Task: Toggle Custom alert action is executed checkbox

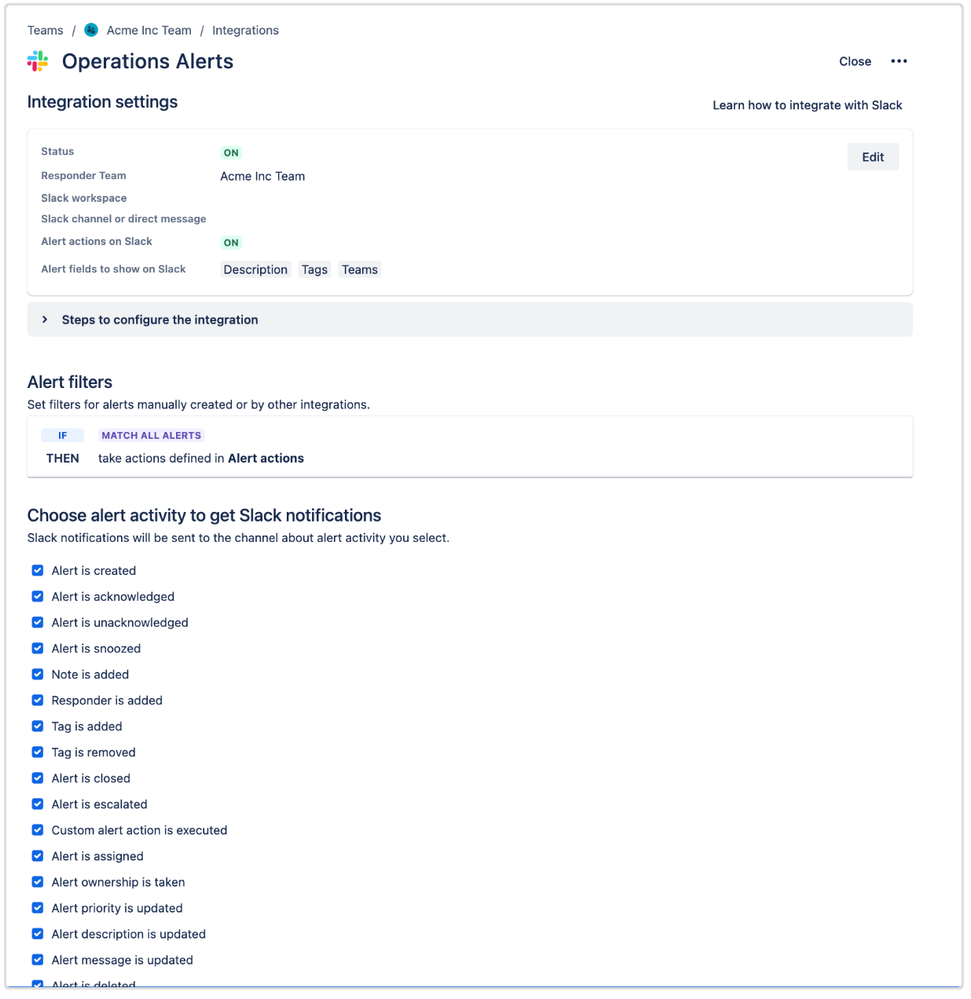Action: (38, 830)
